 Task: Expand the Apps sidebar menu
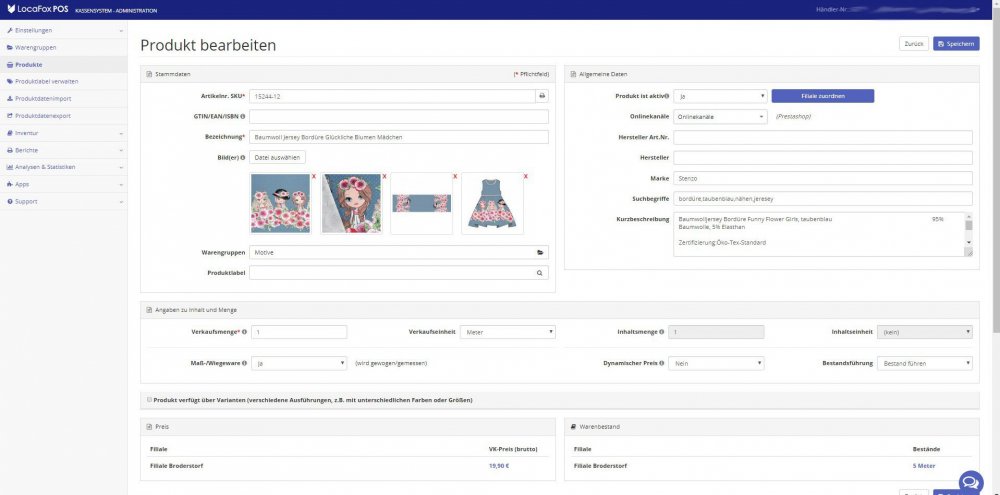point(64,184)
